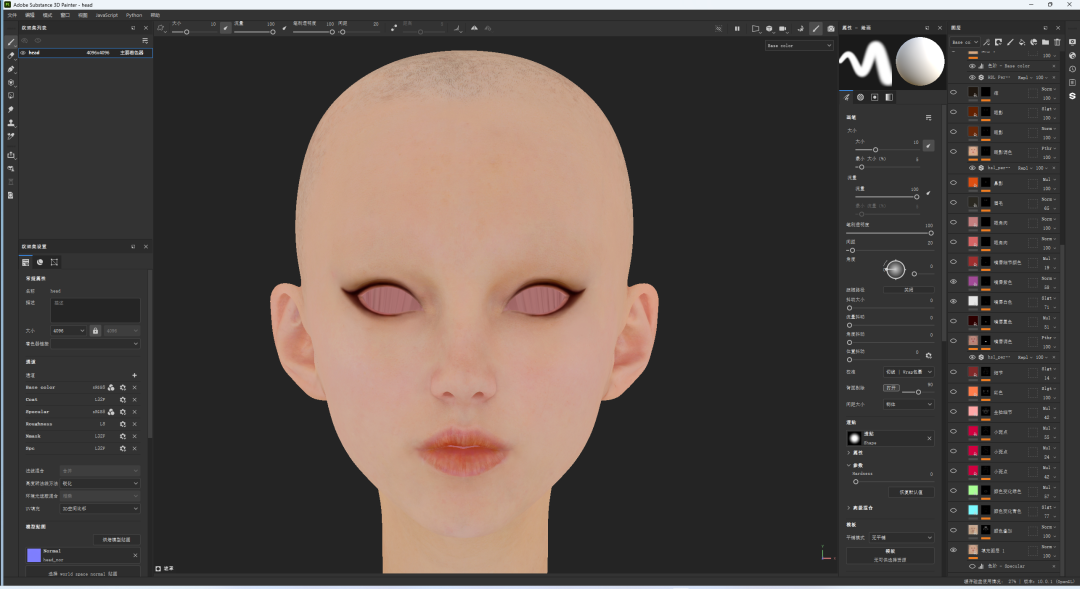1080x589 pixels.
Task: Switch to the alpha tab in Properties
Action: 860,97
